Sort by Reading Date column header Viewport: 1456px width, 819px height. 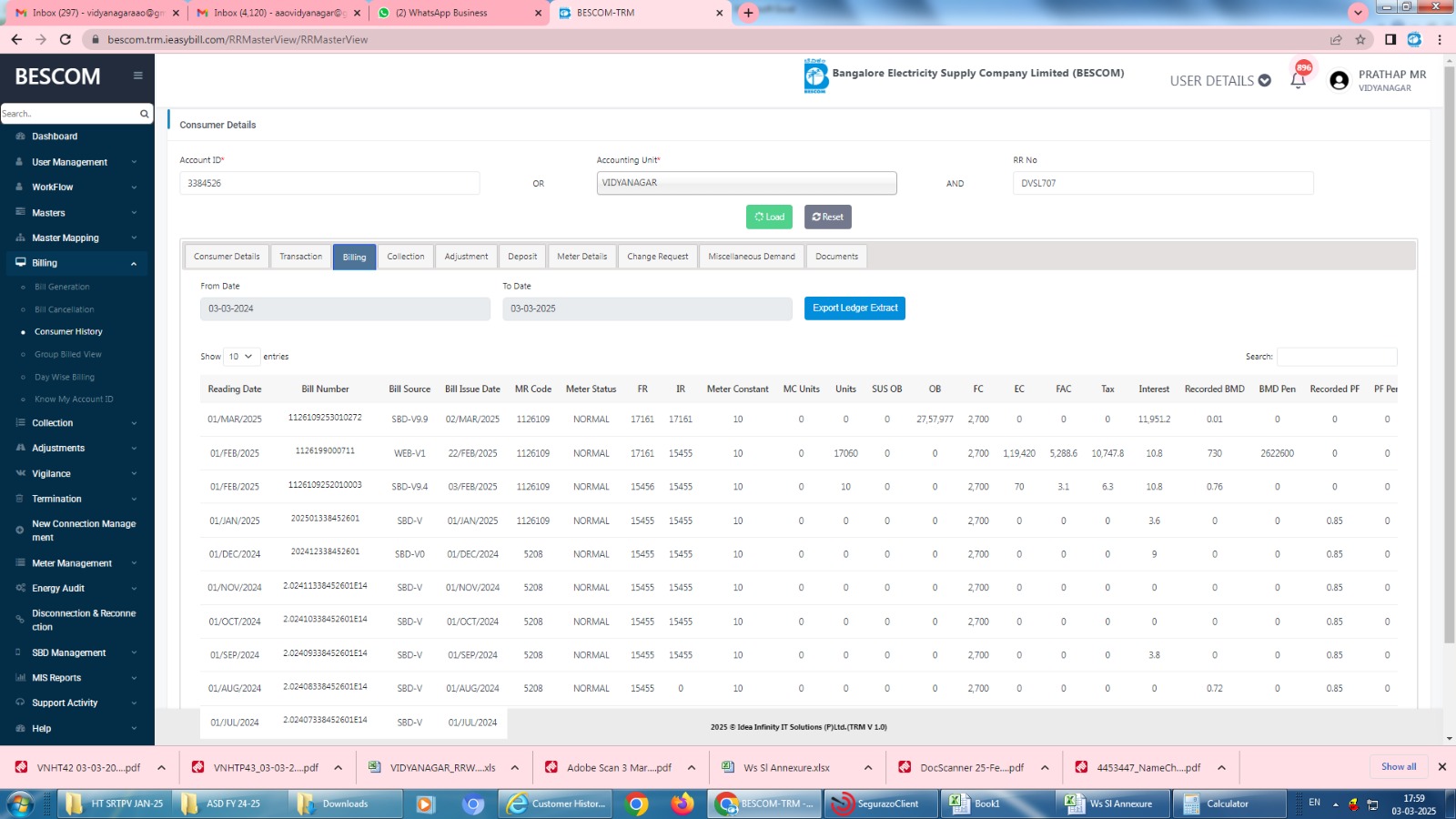tap(235, 389)
